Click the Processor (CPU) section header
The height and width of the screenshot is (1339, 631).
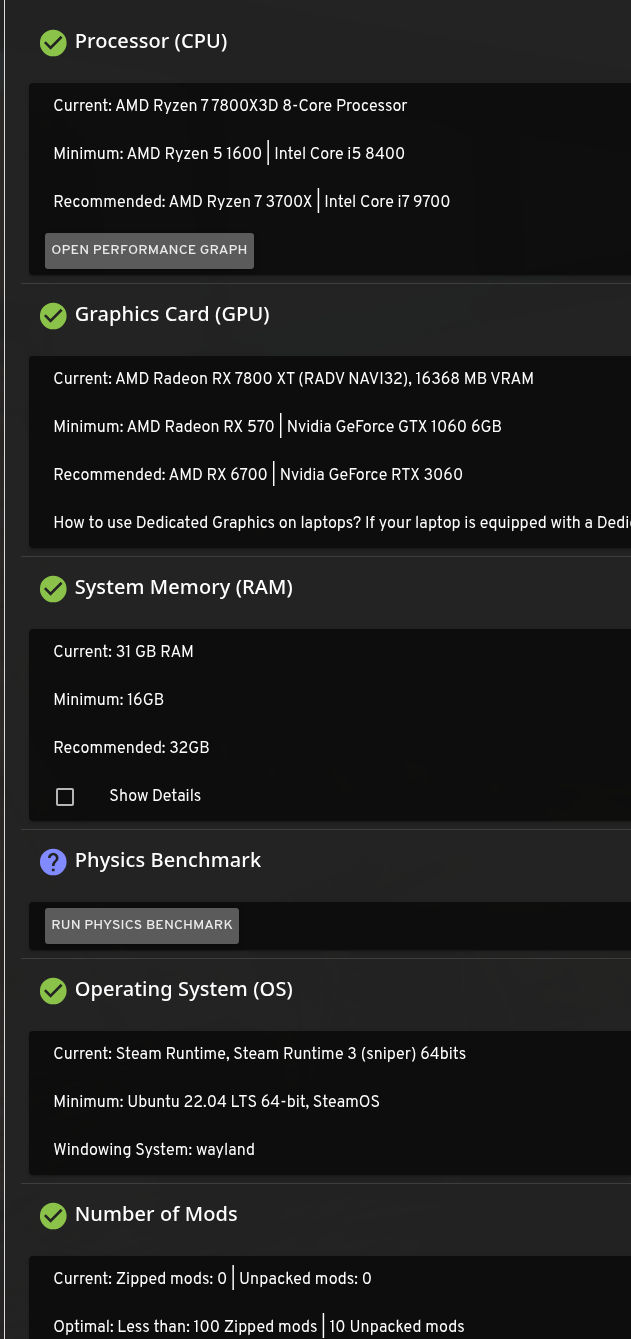point(151,42)
